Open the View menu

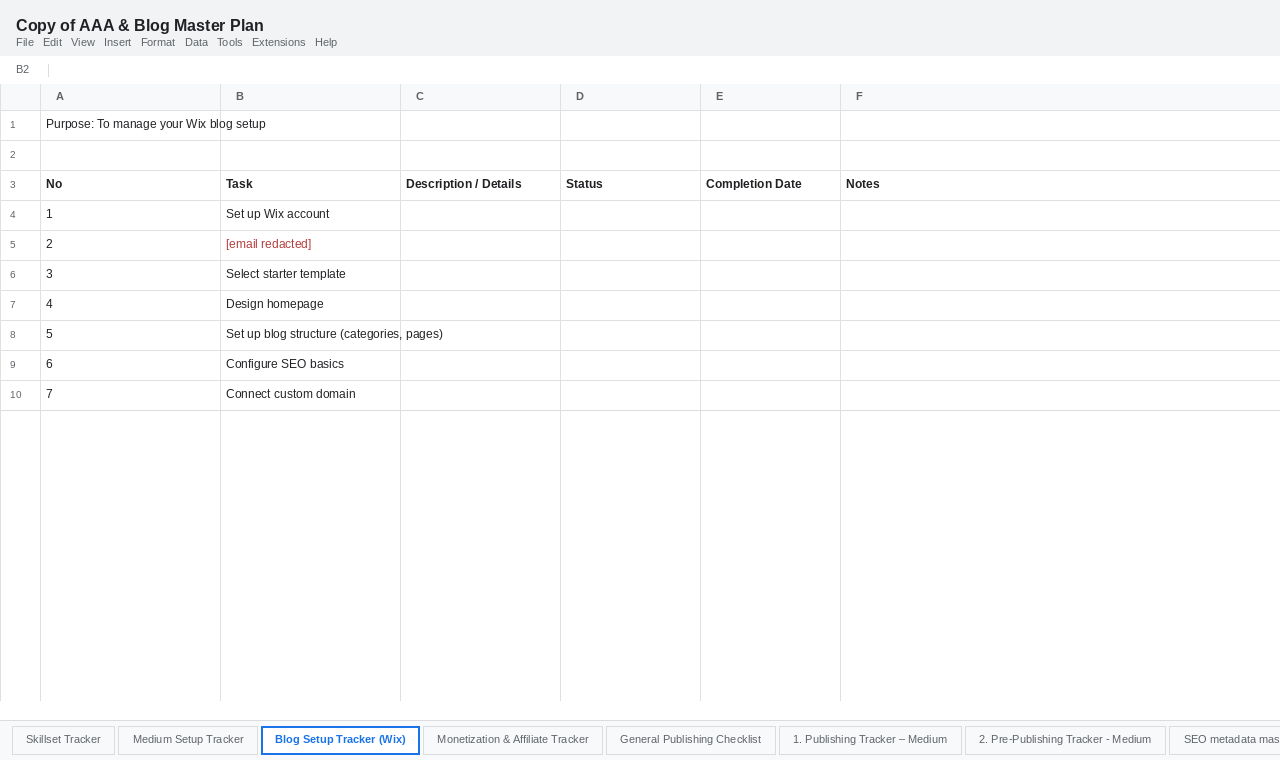pos(83,42)
